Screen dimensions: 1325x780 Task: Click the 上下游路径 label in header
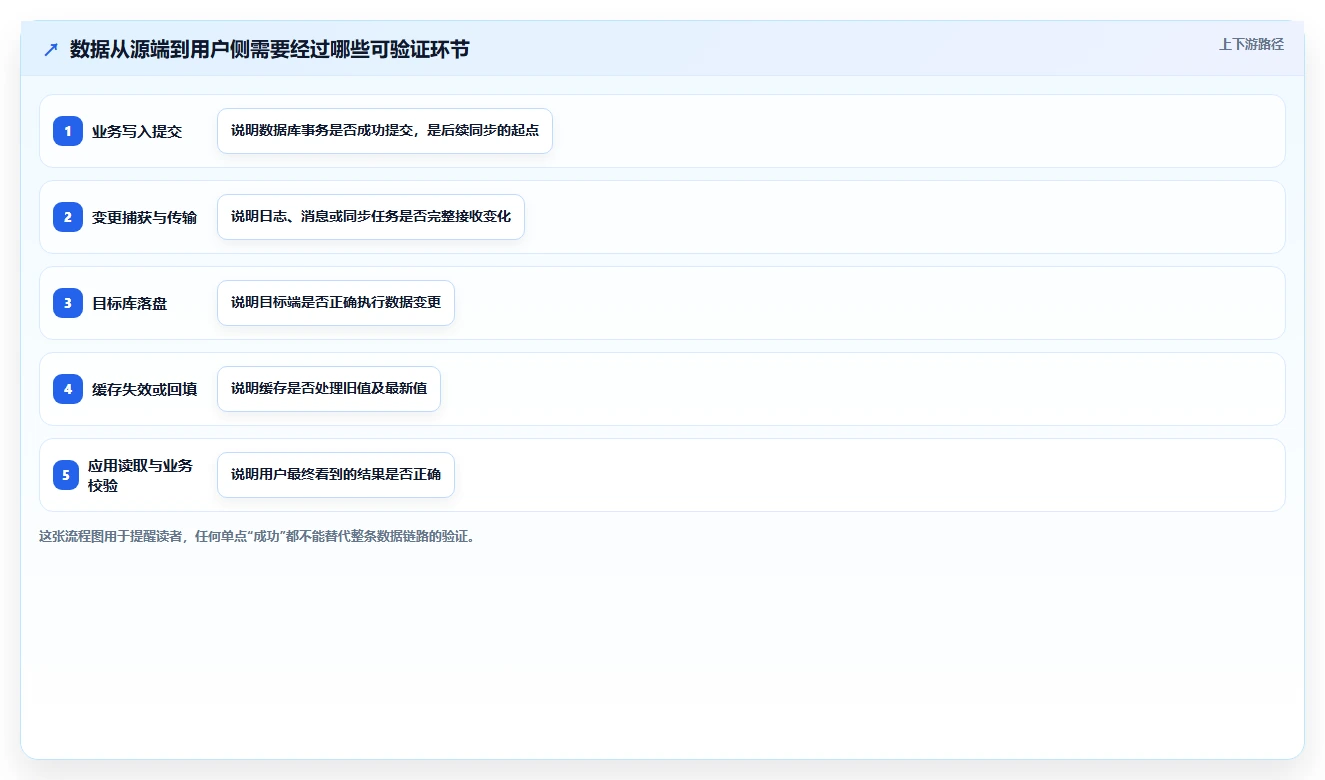coord(1251,44)
